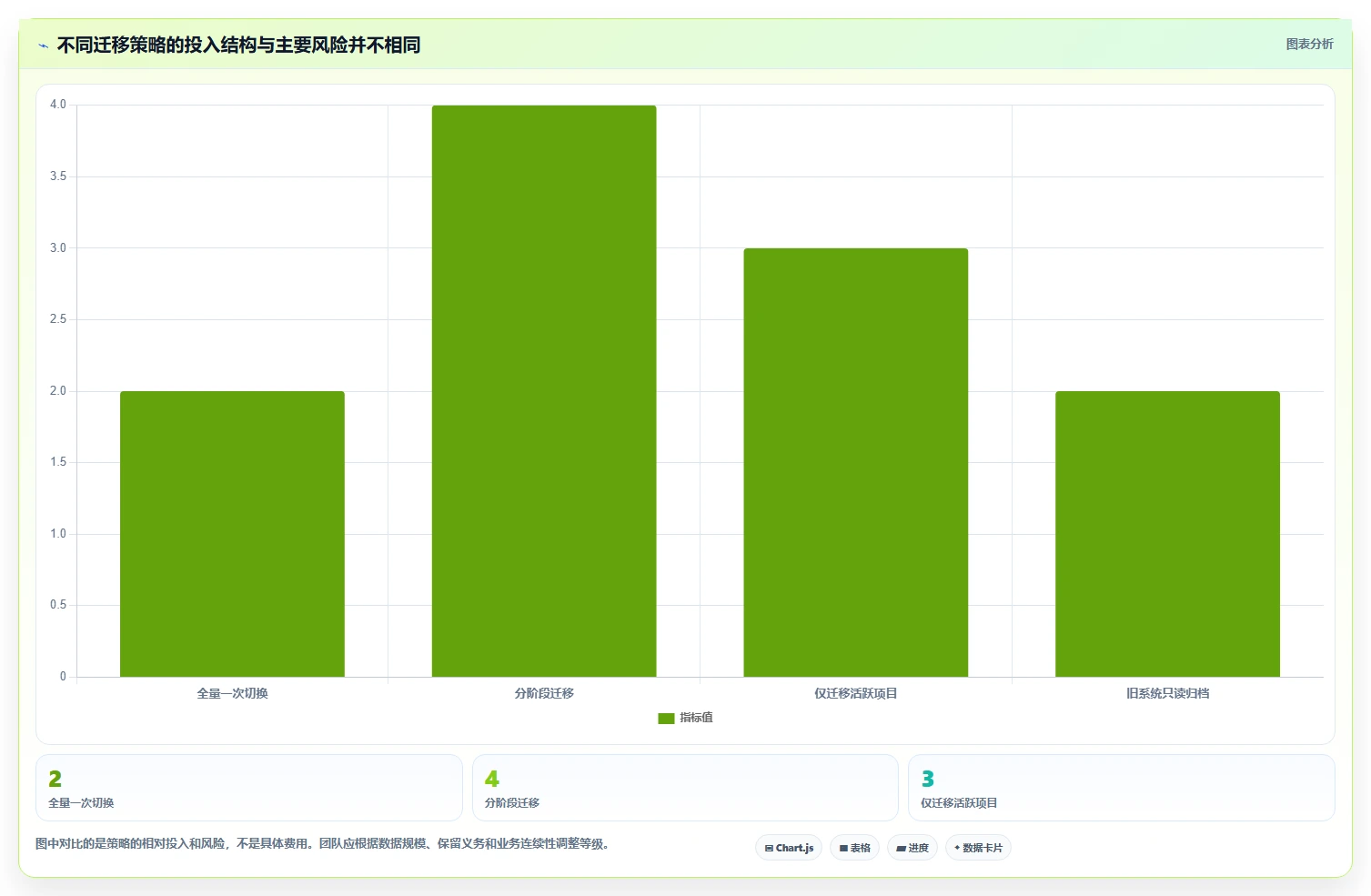This screenshot has width=1371, height=896.
Task: Click the 1.5 y-axis tick label
Action: [x=58, y=462]
